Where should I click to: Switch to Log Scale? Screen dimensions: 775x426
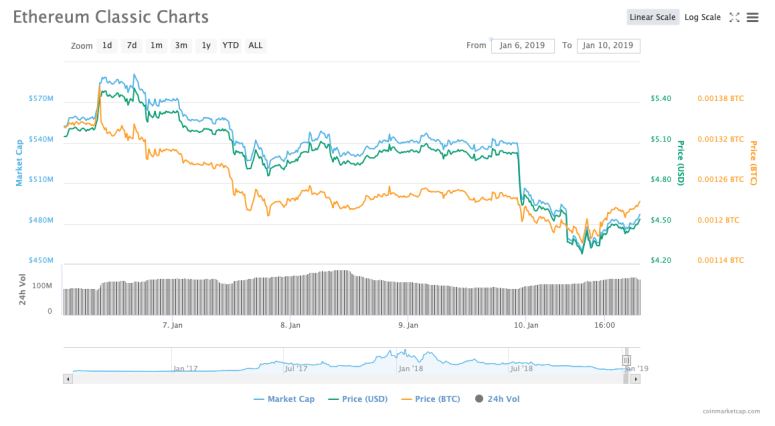[702, 17]
